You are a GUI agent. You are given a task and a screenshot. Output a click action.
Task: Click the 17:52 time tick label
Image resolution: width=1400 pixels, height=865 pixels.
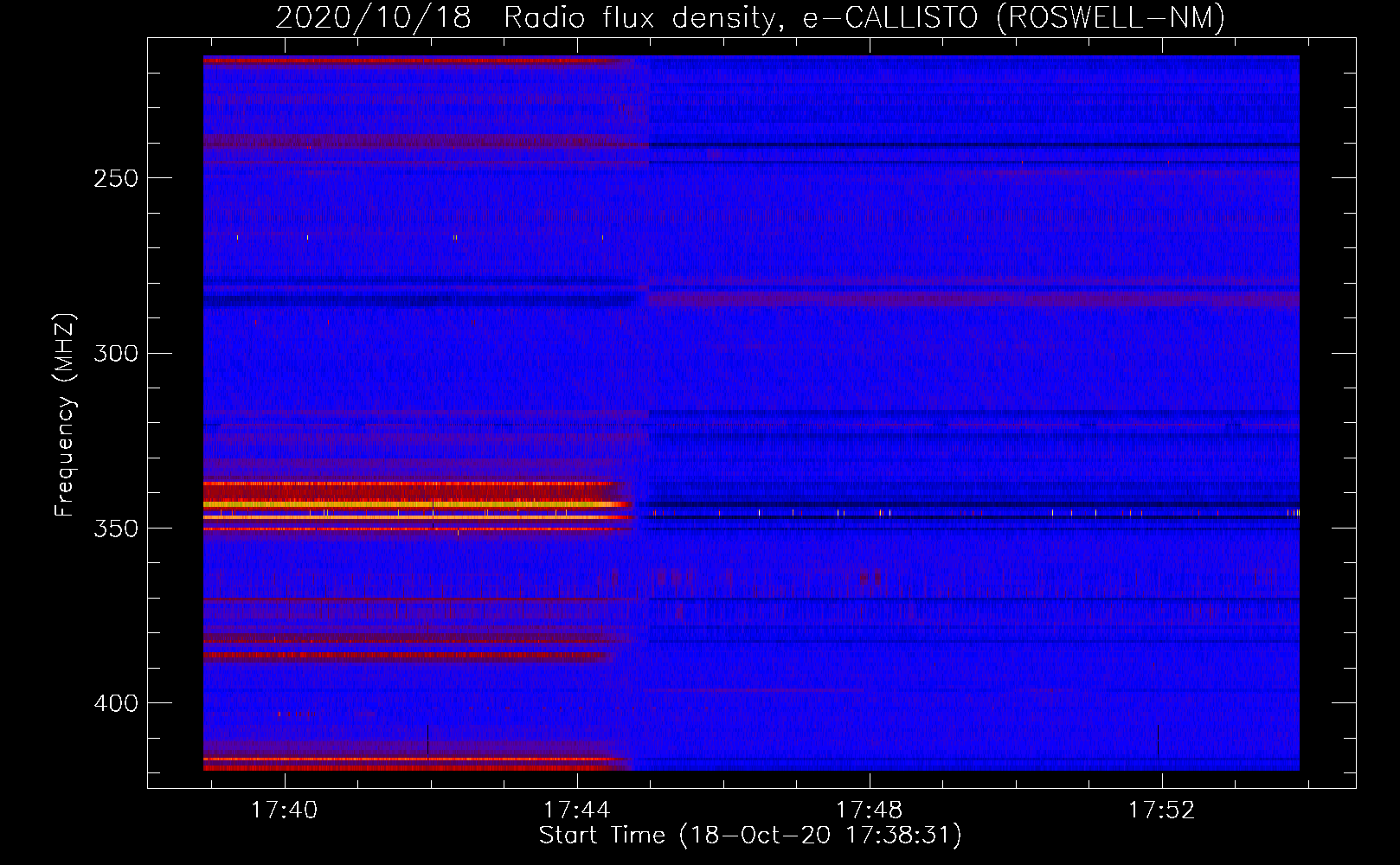[1161, 810]
